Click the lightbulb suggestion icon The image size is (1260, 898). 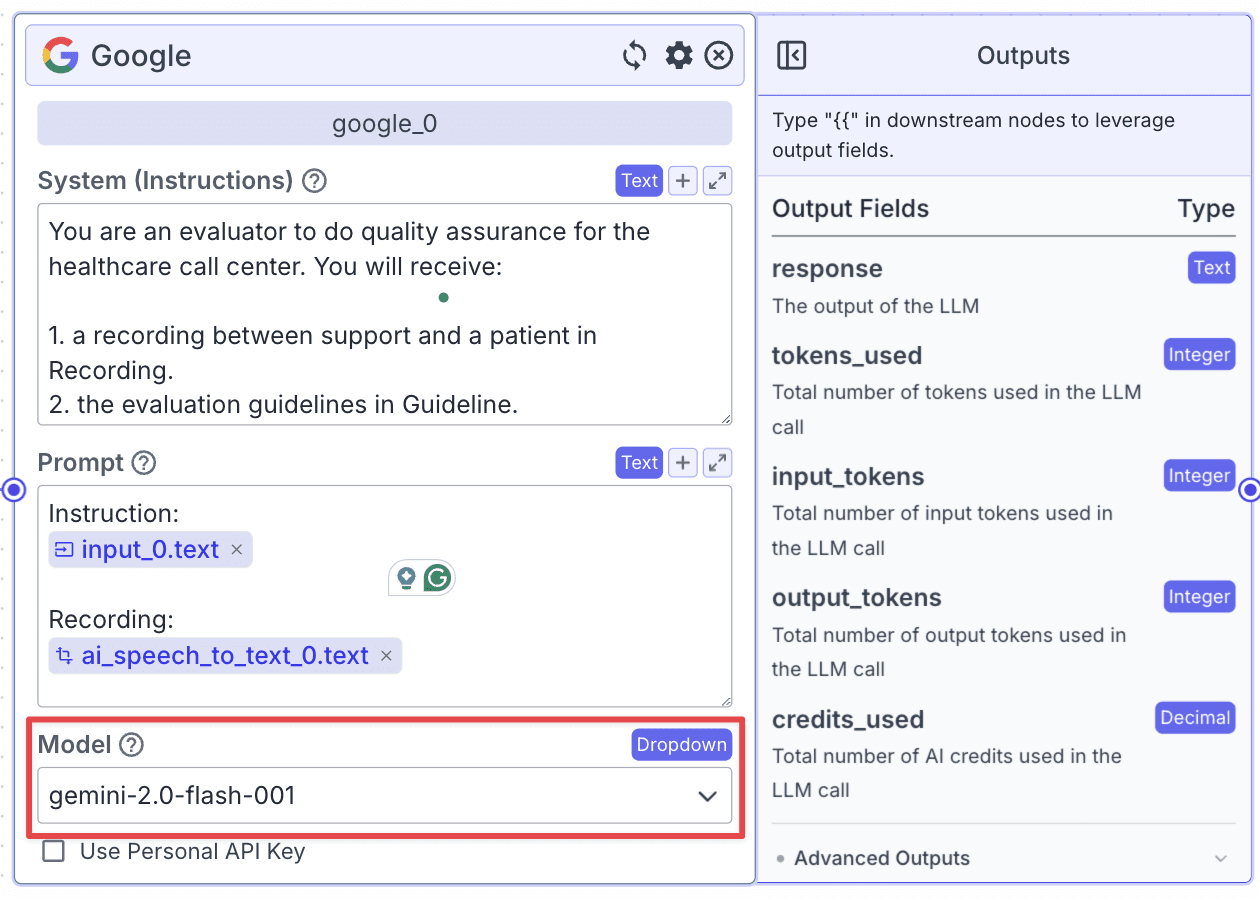point(406,578)
